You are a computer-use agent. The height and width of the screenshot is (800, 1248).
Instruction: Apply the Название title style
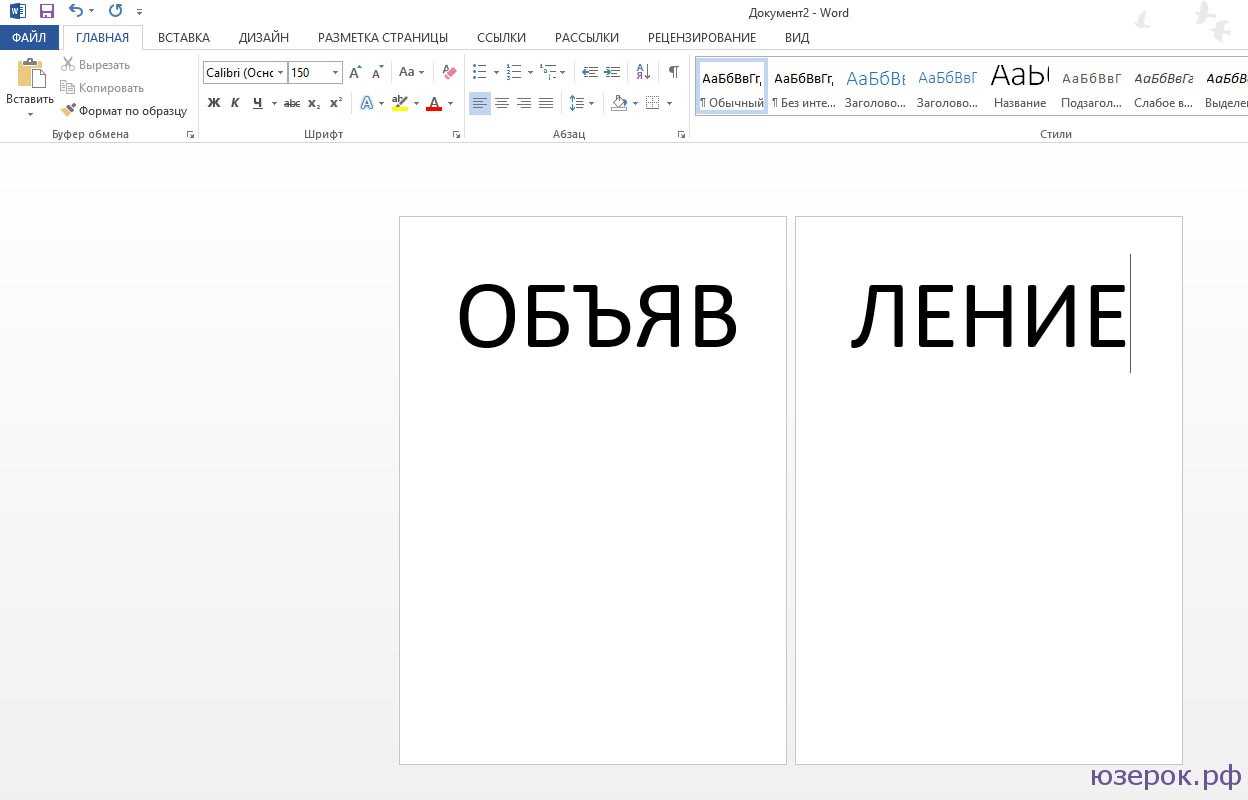pos(1020,86)
